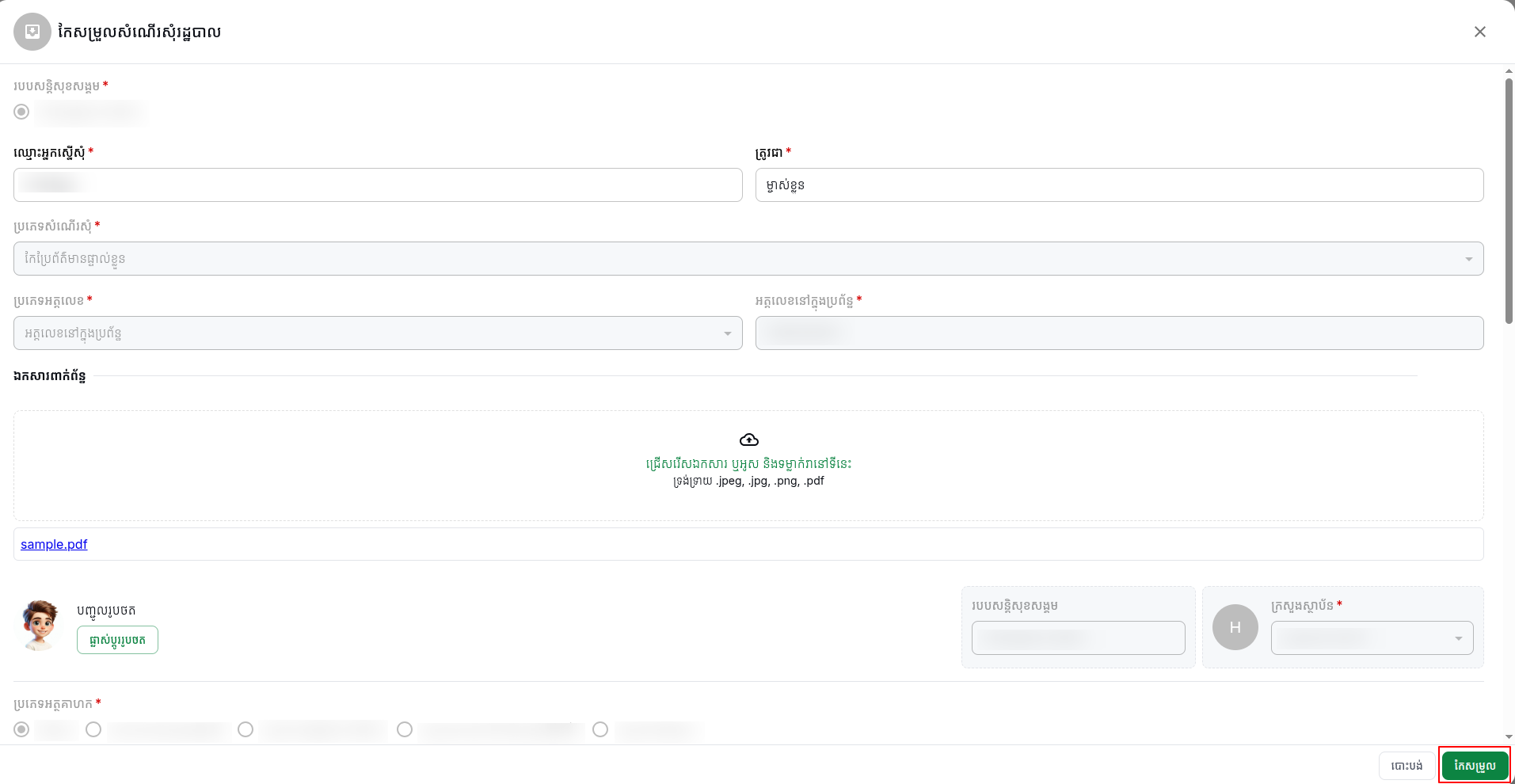Select the social security scheme radio option

[21, 112]
